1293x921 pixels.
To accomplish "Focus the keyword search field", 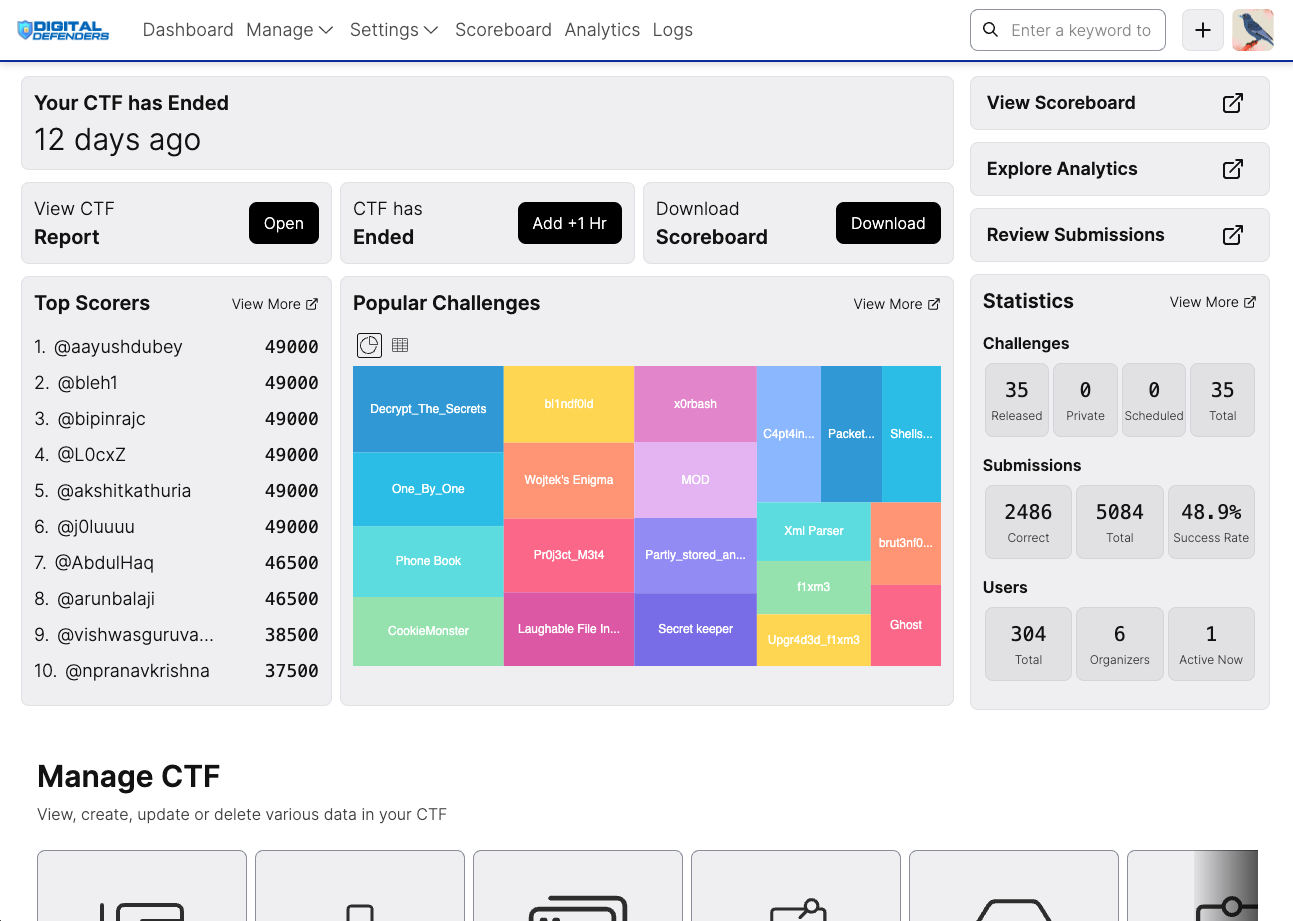I will coord(1080,30).
